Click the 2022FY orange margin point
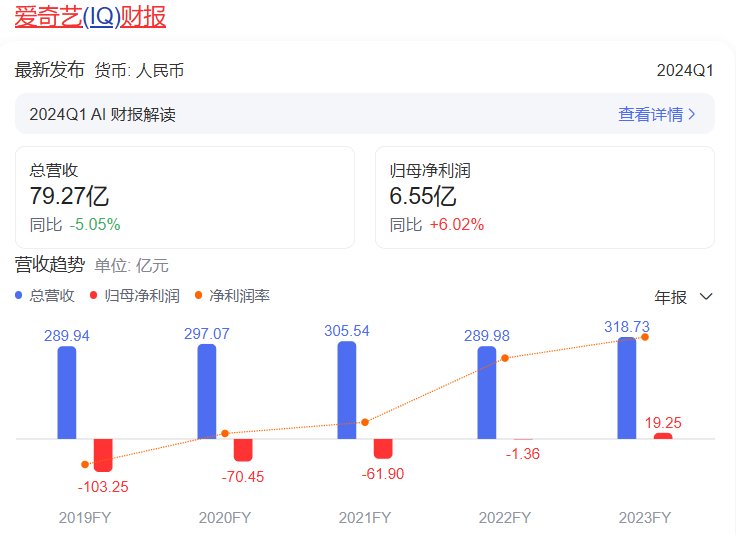Image resolution: width=736 pixels, height=535 pixels. click(505, 358)
